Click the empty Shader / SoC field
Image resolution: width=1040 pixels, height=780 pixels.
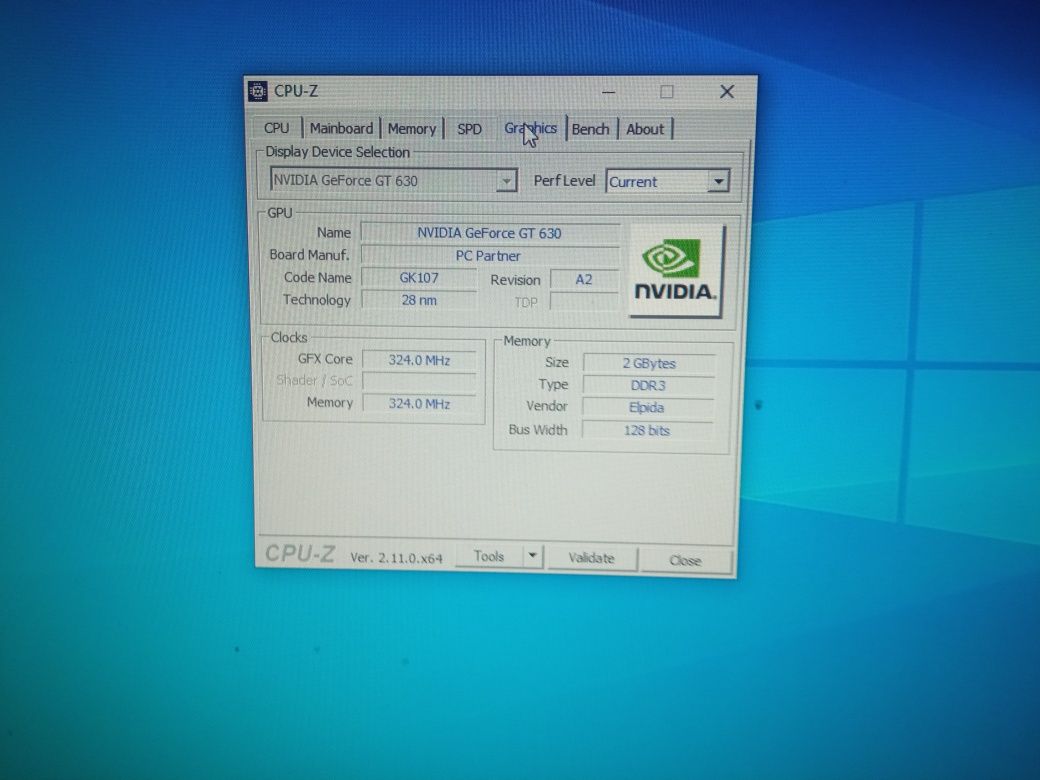click(x=419, y=381)
